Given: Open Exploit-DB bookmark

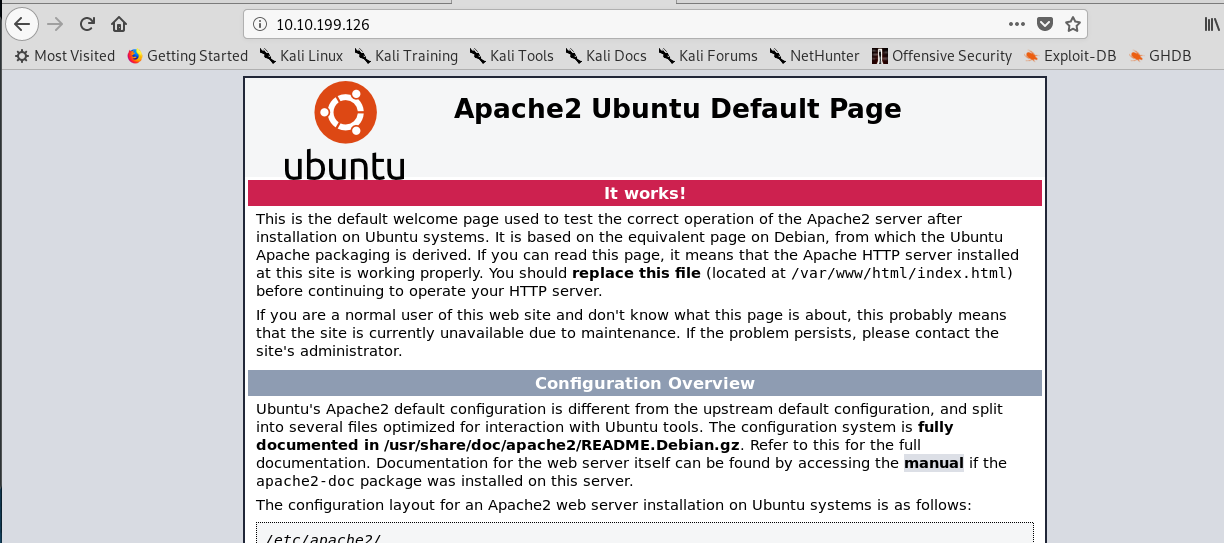Looking at the screenshot, I should click(x=1070, y=56).
